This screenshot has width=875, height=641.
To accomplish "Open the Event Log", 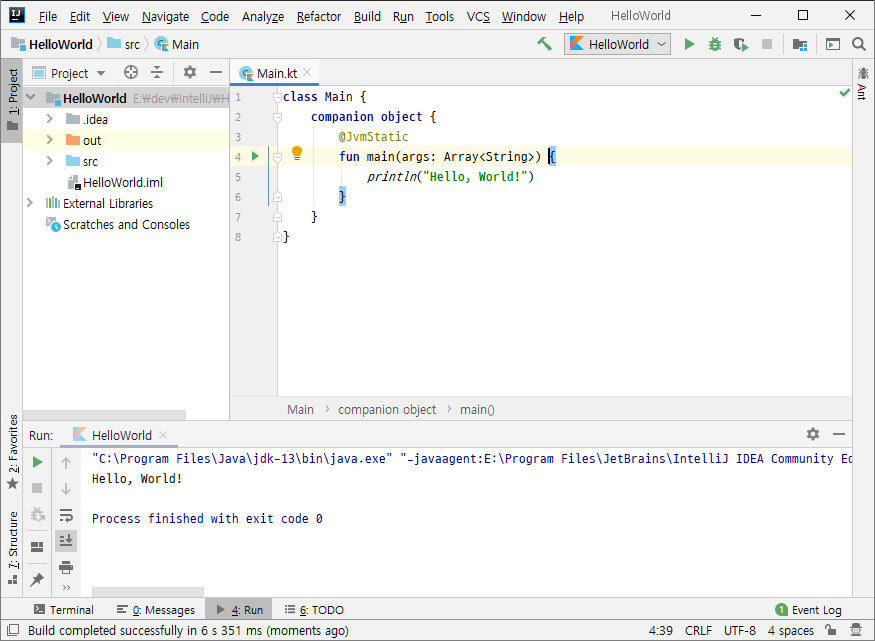I will [809, 610].
